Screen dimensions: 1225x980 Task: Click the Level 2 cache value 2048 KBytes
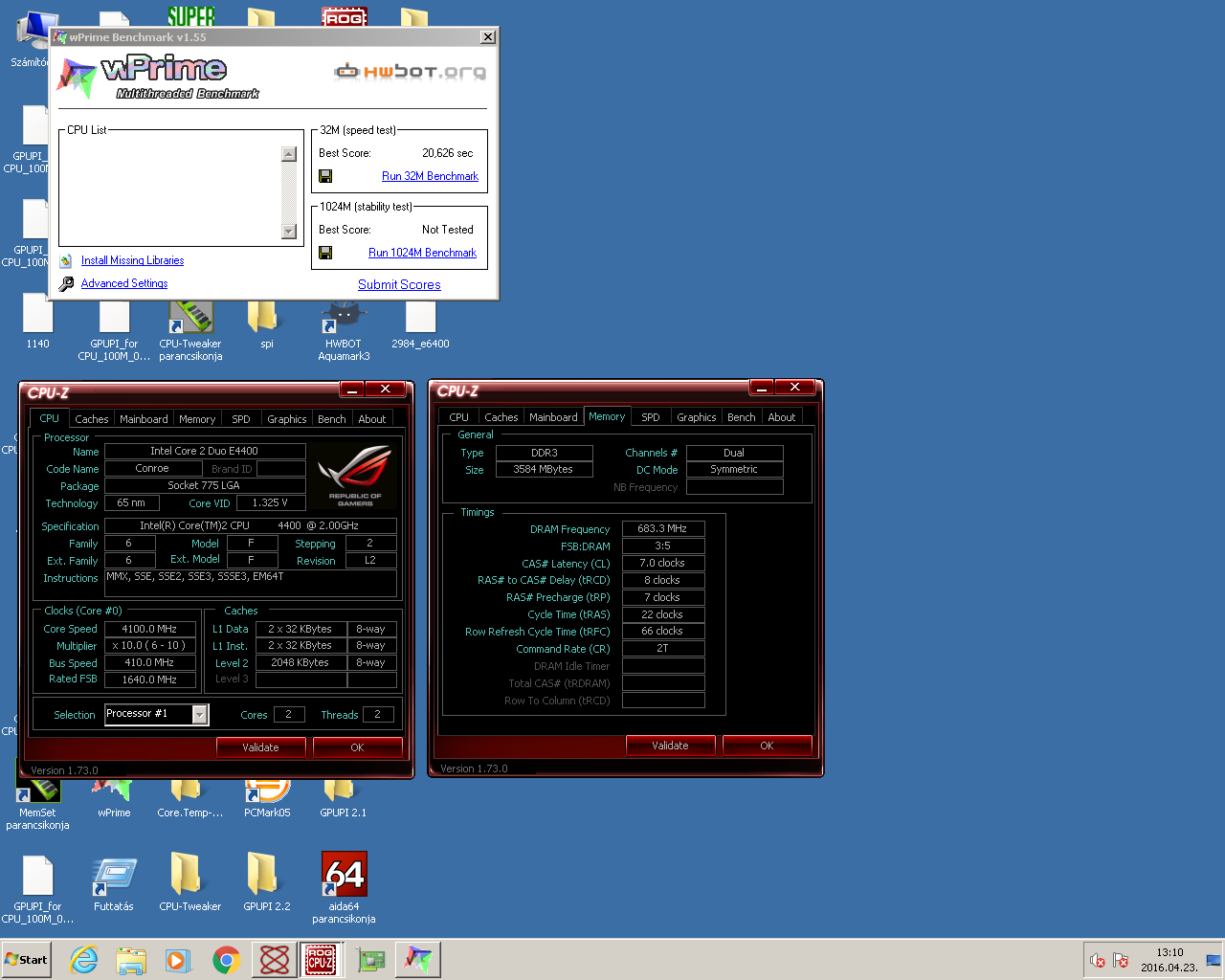(300, 662)
